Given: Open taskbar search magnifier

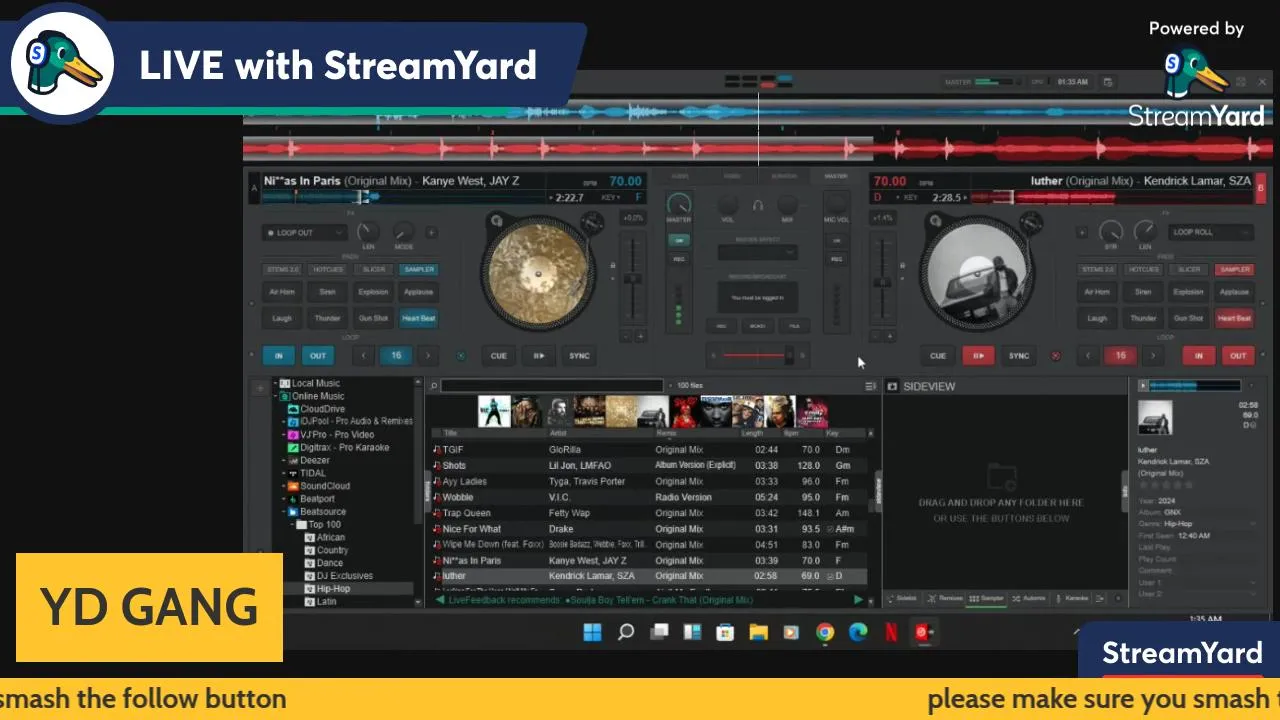Looking at the screenshot, I should 626,632.
